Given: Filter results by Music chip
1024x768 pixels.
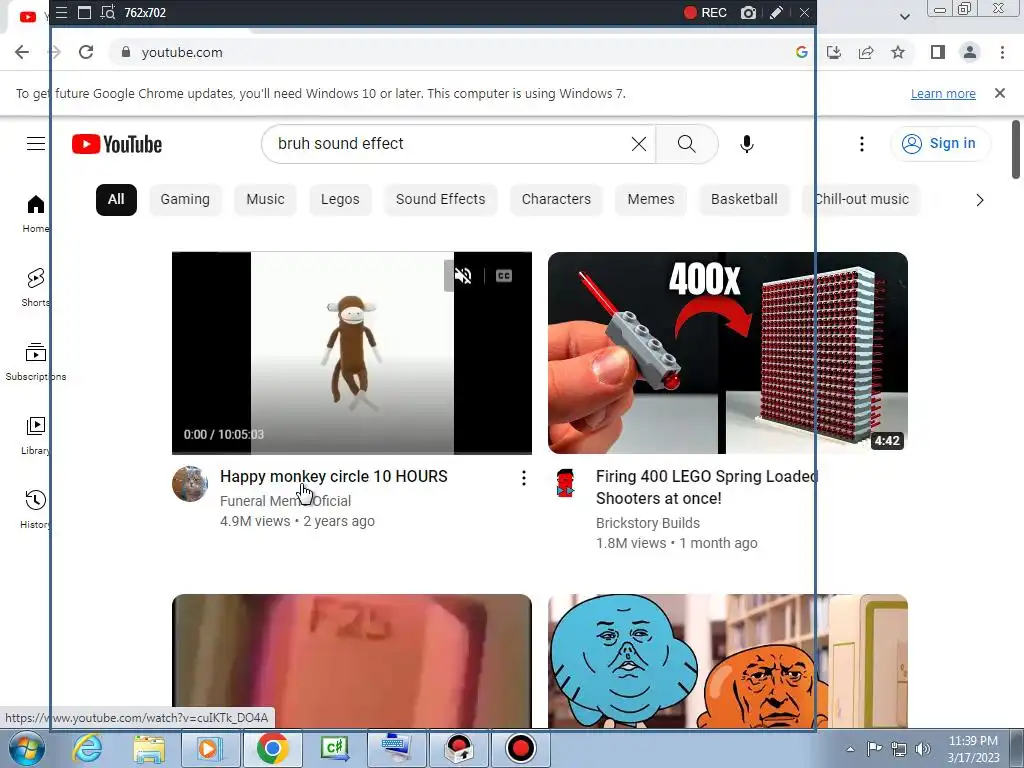Looking at the screenshot, I should [265, 199].
